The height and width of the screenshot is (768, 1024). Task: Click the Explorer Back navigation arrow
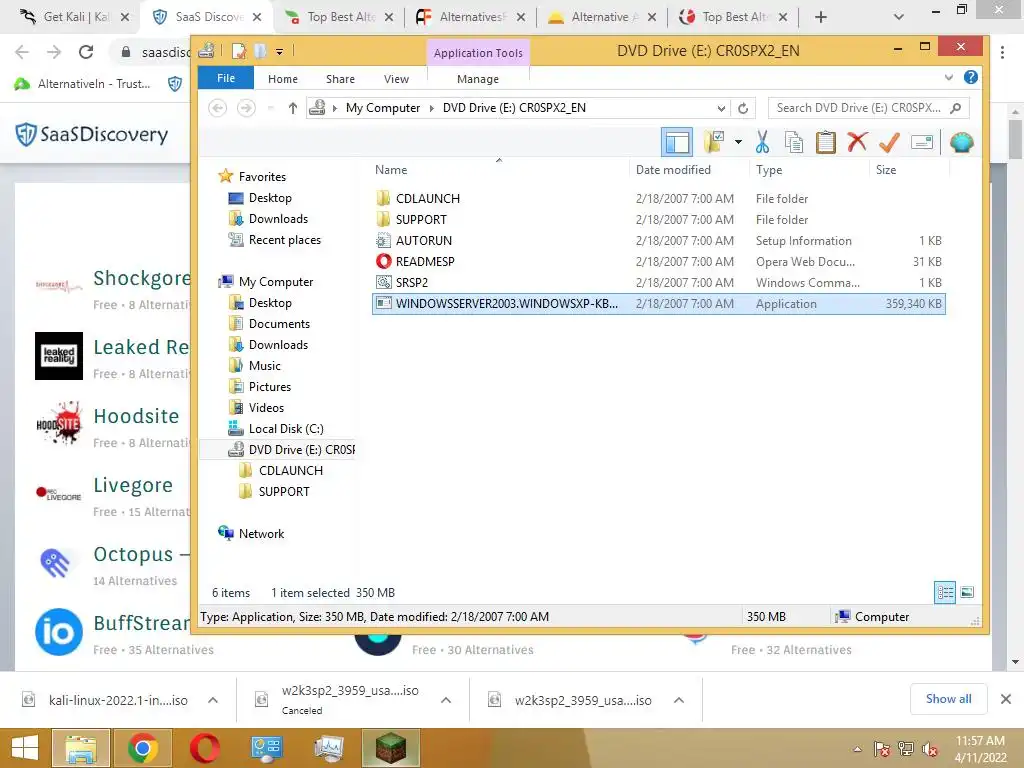point(217,108)
